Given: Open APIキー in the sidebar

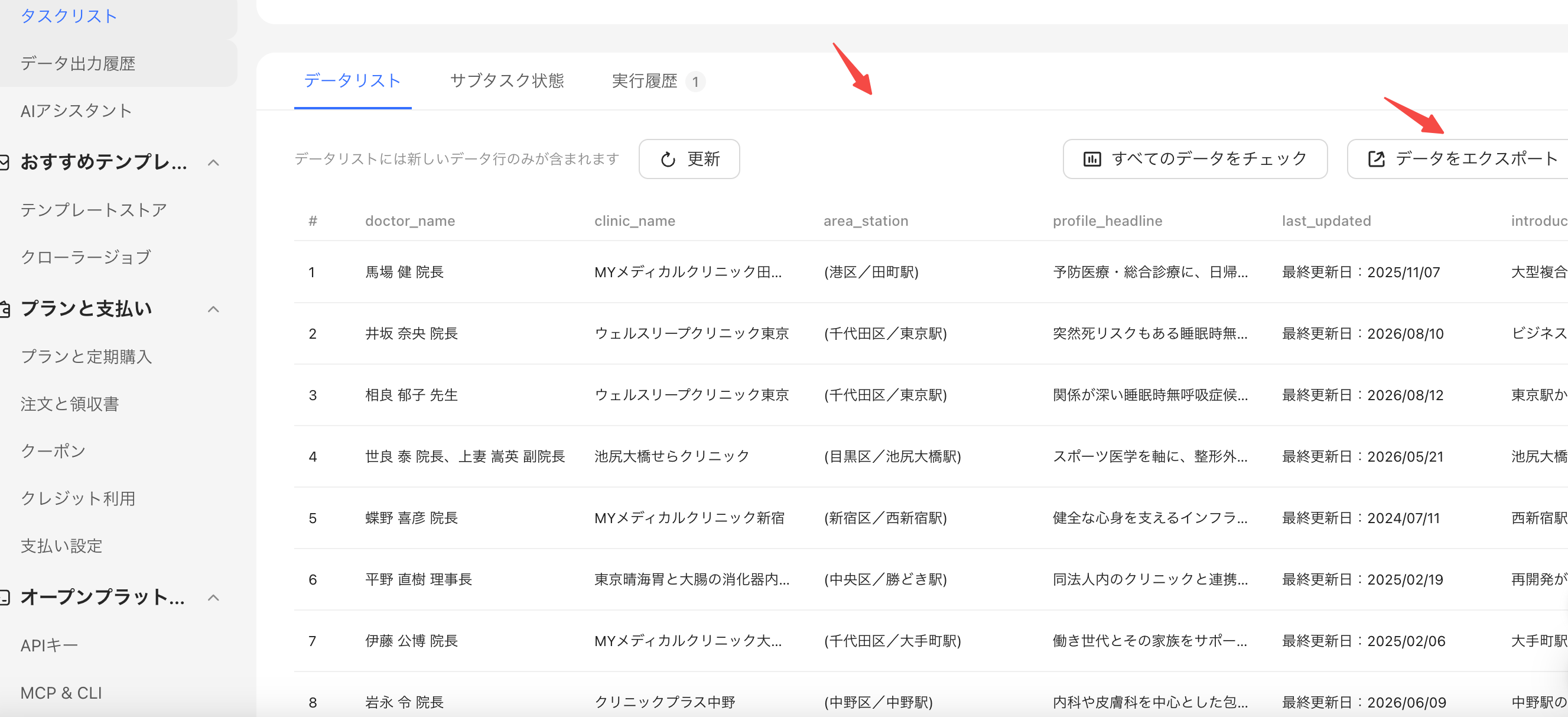Looking at the screenshot, I should pos(49,645).
